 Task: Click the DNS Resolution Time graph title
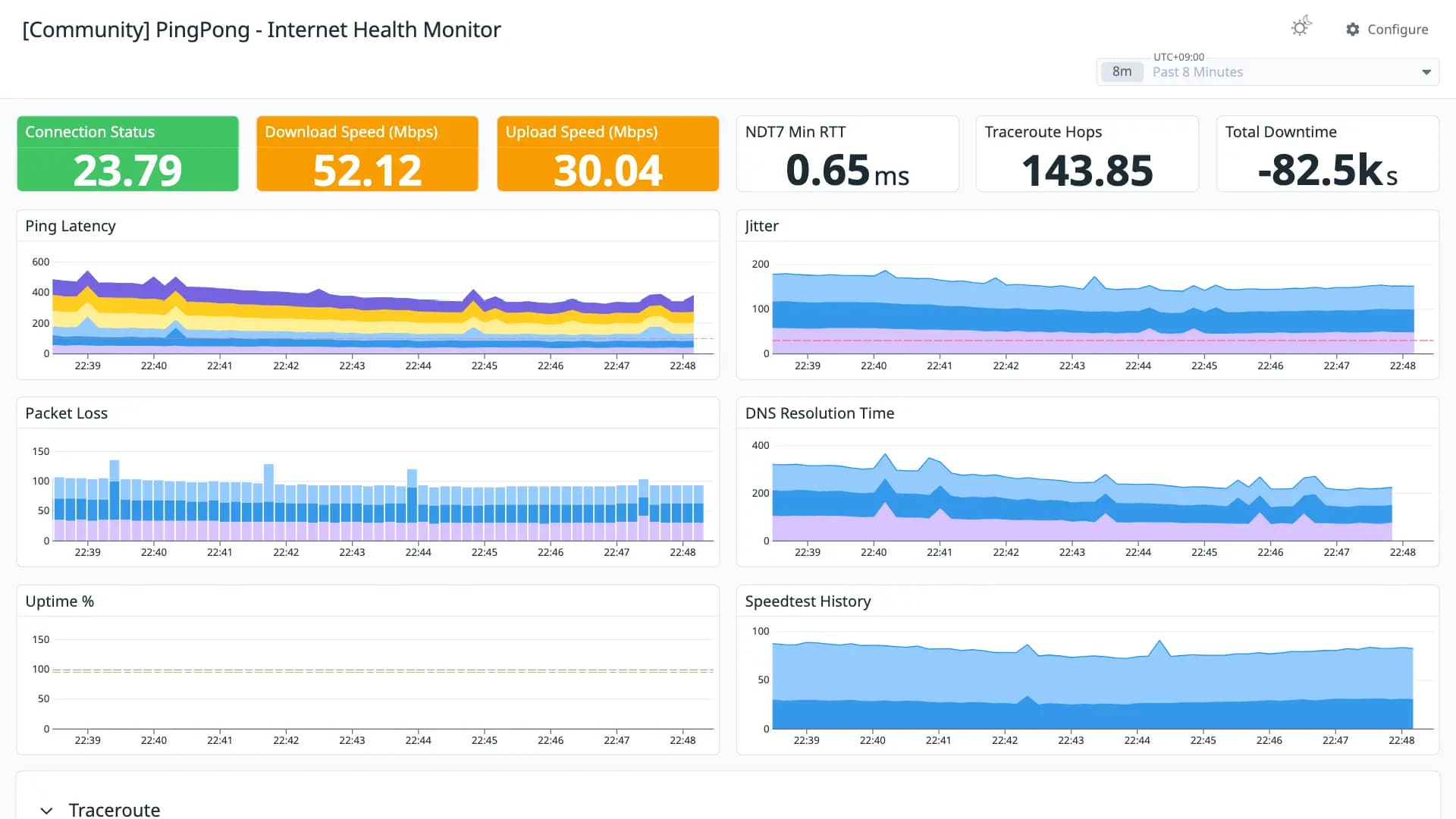tap(820, 413)
